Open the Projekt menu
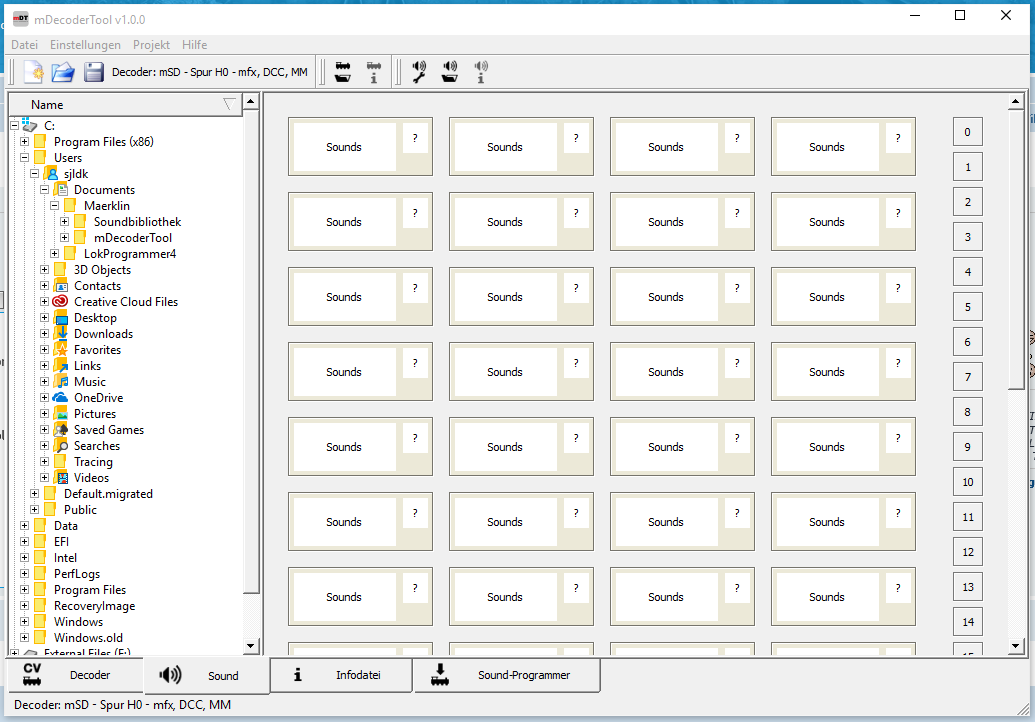Screen dimensions: 1035x722 [151, 45]
